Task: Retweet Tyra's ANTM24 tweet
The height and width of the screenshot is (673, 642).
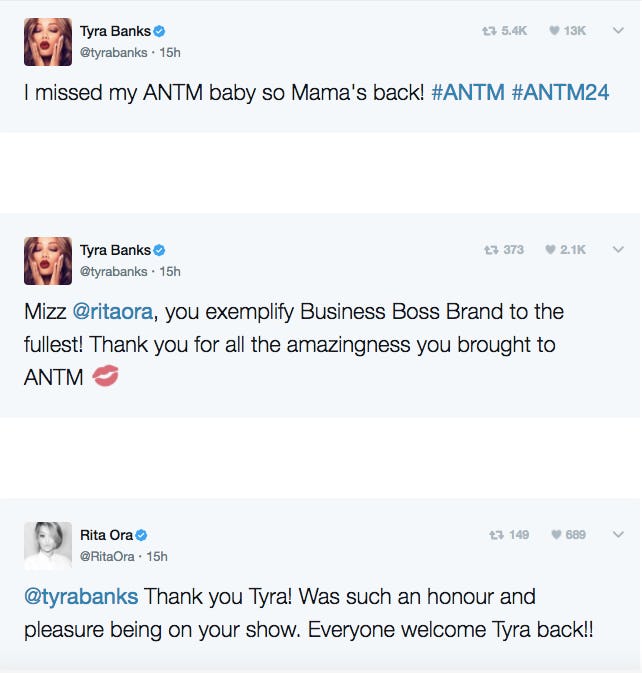Action: (x=489, y=31)
